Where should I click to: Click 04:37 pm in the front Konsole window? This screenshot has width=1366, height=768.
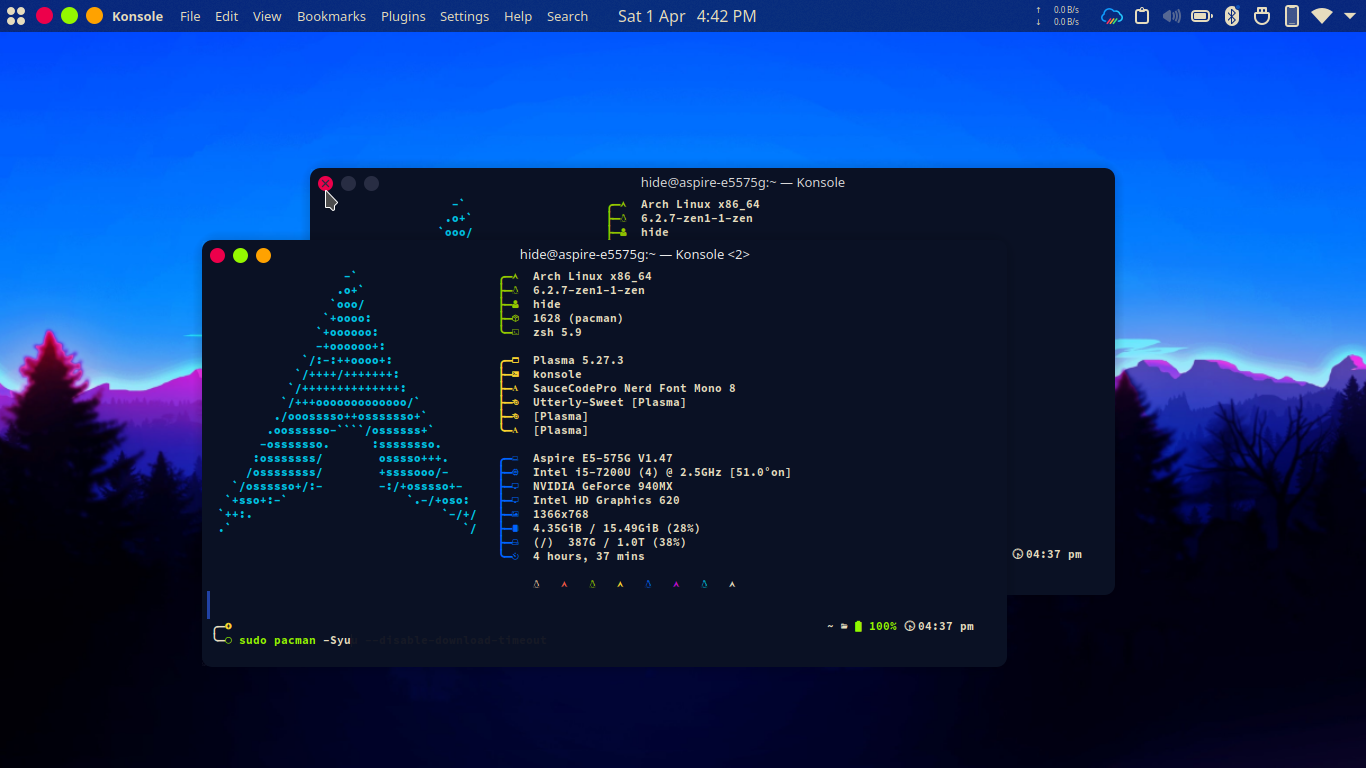point(946,626)
